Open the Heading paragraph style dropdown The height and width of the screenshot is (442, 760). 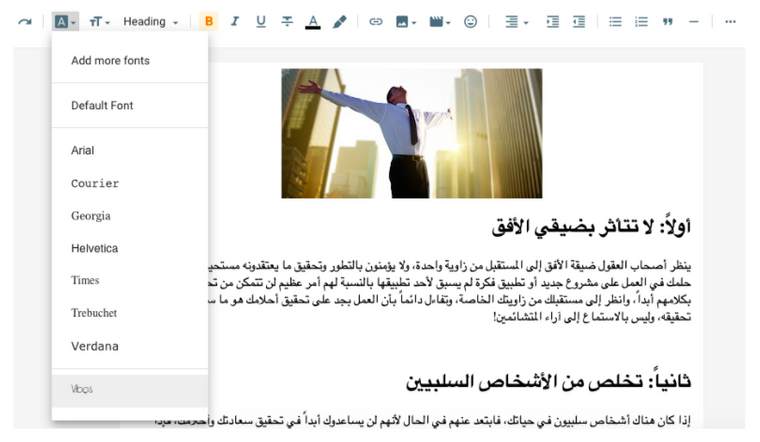coord(151,22)
